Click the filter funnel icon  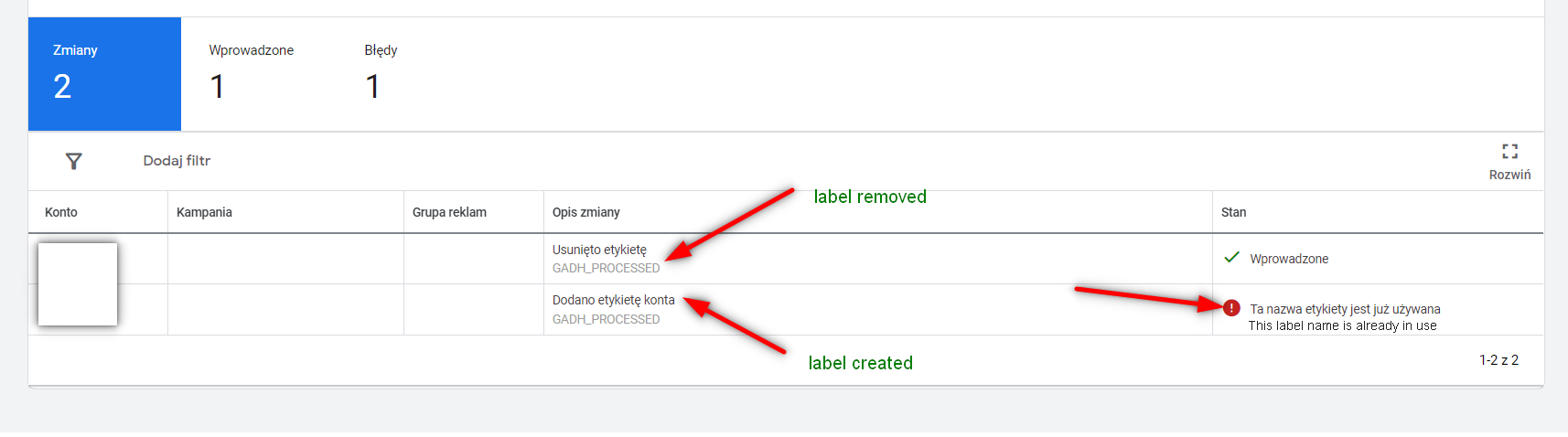pos(74,161)
